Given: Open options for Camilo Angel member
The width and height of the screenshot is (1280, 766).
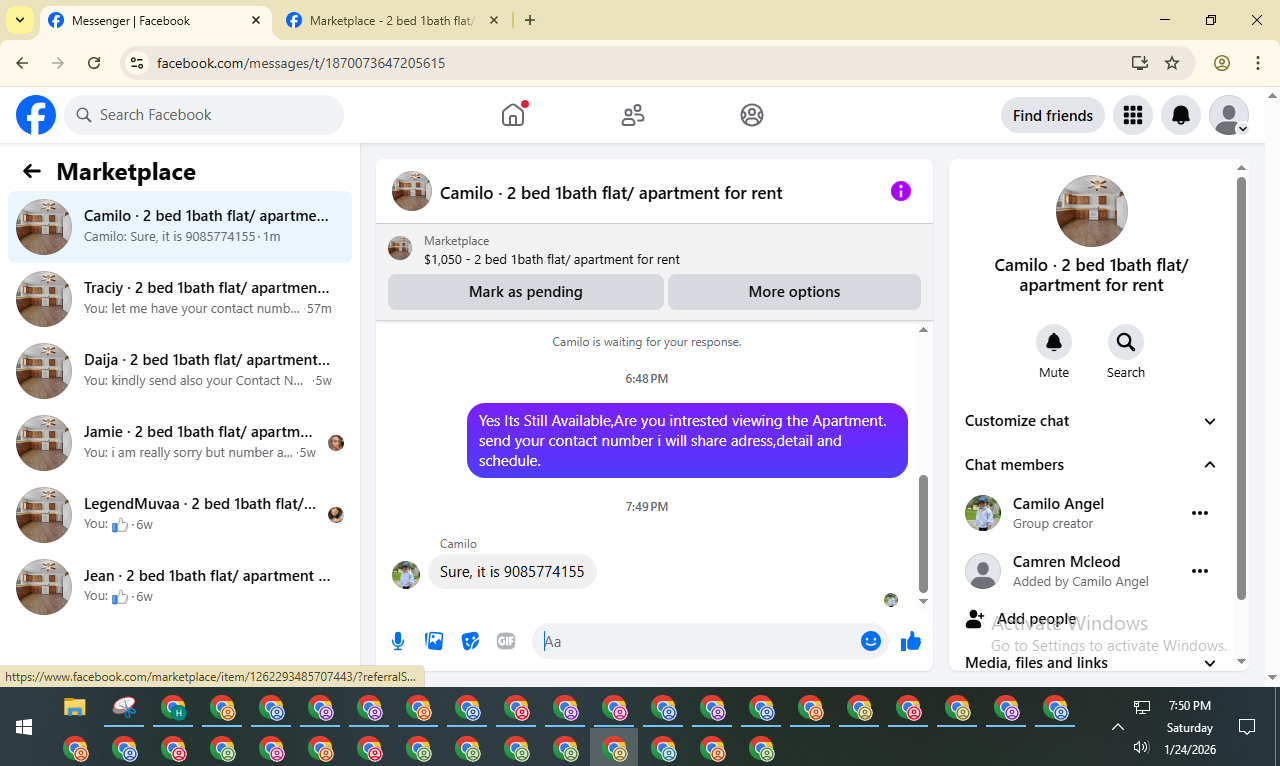Looking at the screenshot, I should click(1200, 513).
